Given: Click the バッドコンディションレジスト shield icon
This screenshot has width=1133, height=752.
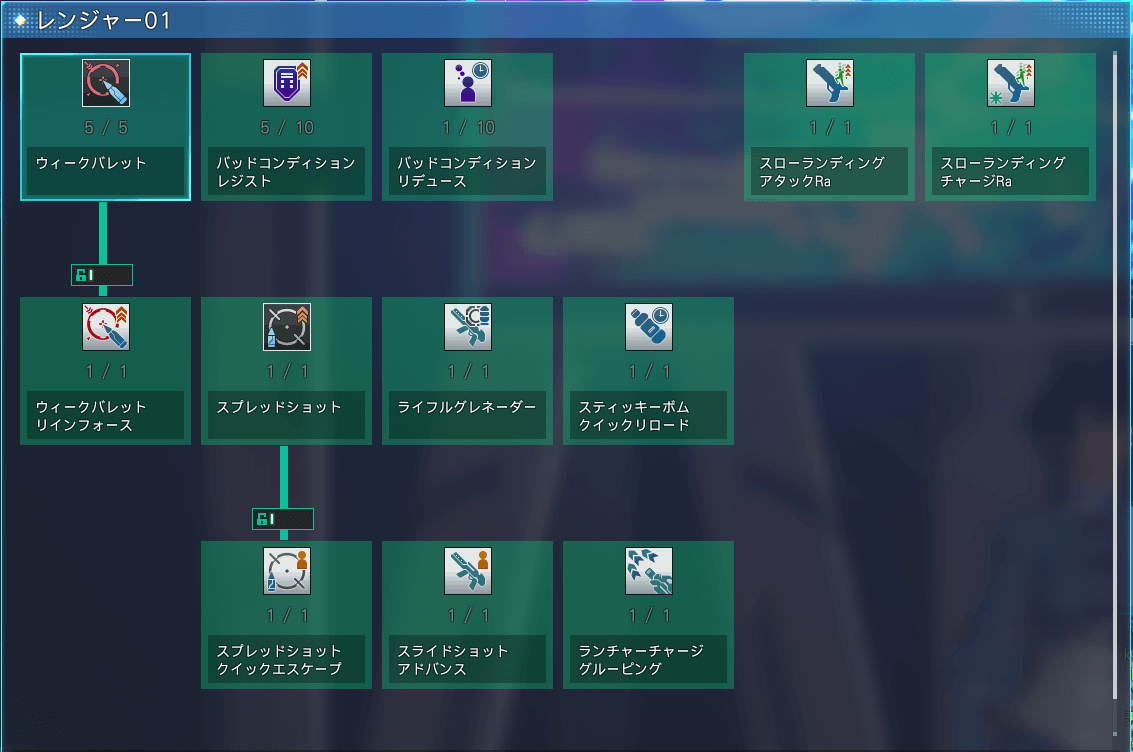Looking at the screenshot, I should (x=287, y=83).
